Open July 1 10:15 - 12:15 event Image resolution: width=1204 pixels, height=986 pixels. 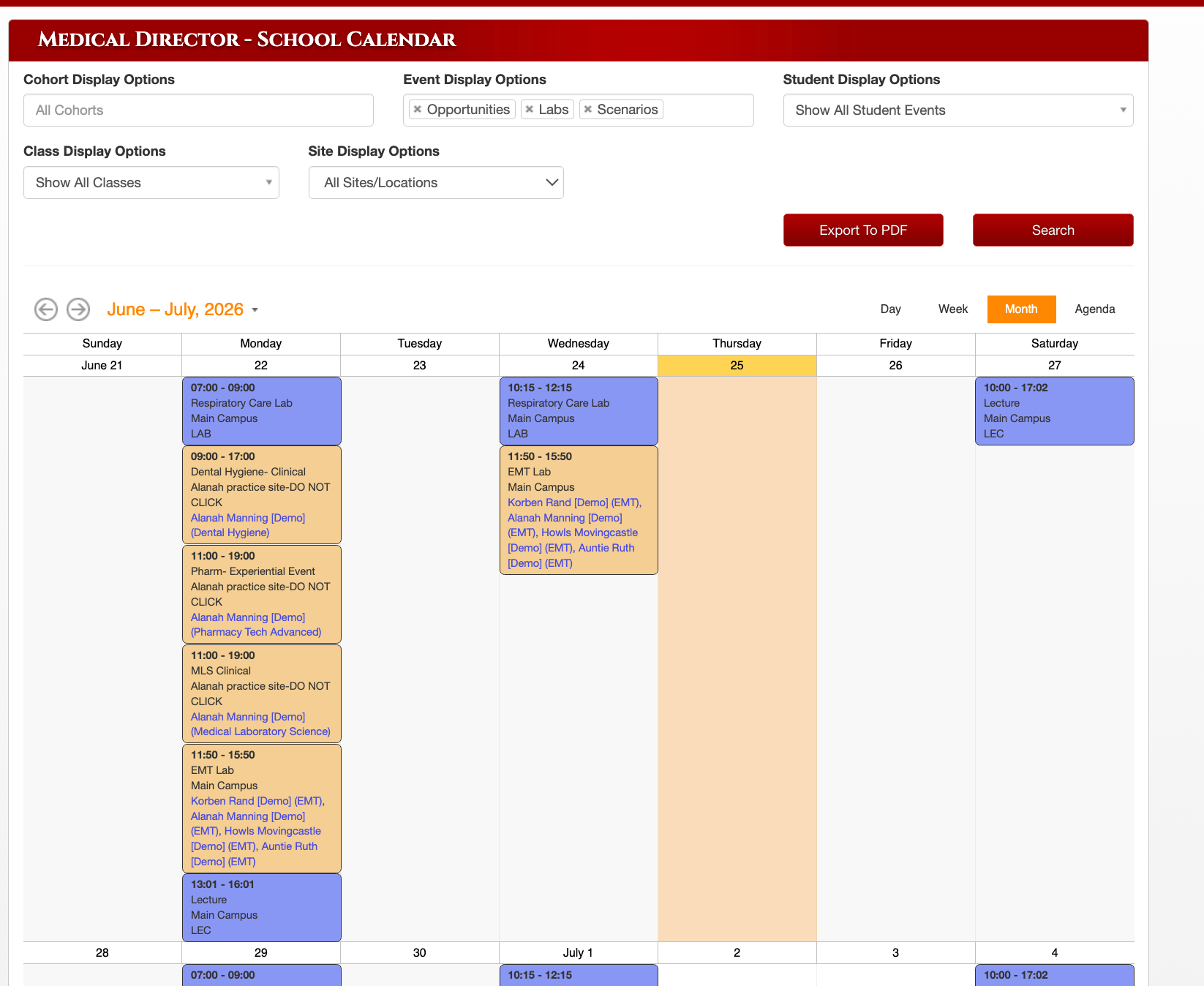(x=579, y=975)
